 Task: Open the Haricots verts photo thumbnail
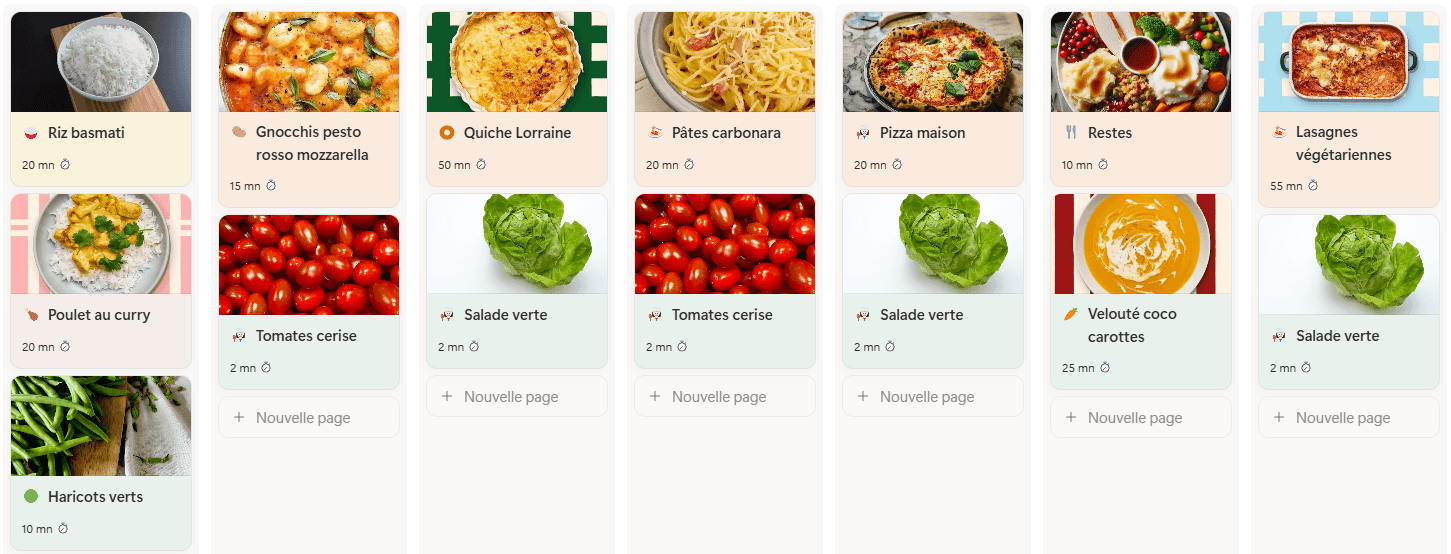click(x=101, y=426)
